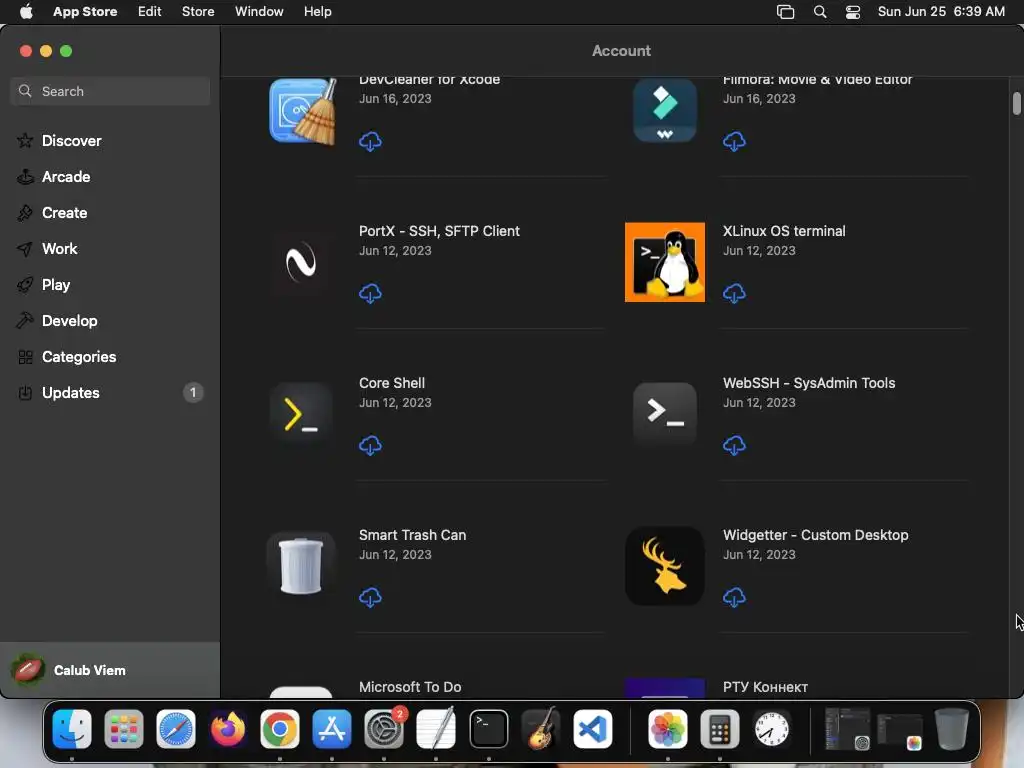Open PortX - SSH, SFTP Client title
Image resolution: width=1024 pixels, height=768 pixels.
[x=439, y=231]
